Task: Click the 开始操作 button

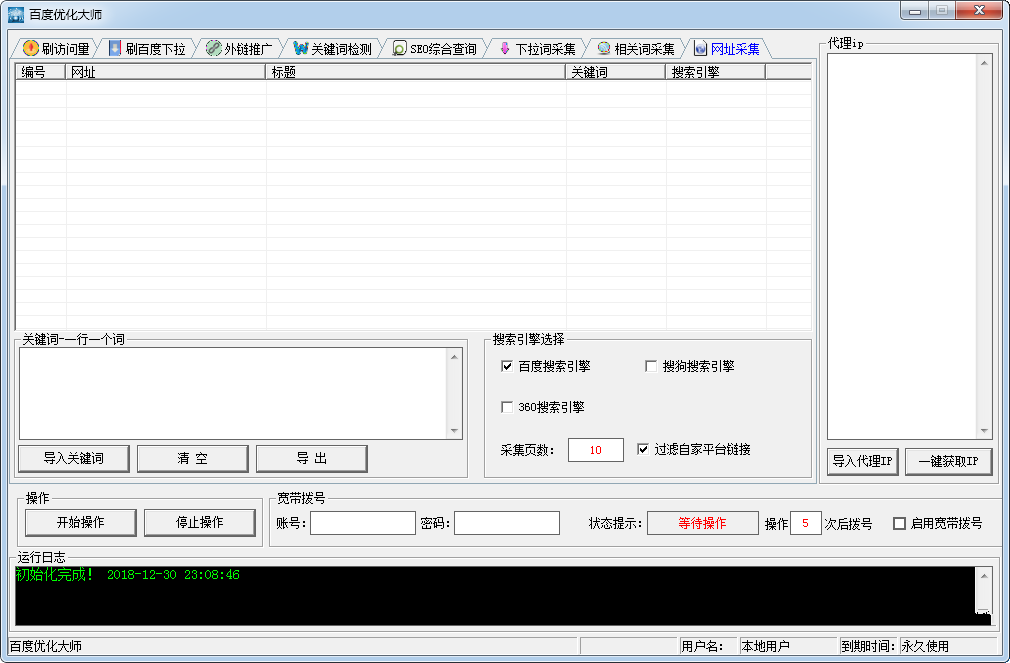Action: click(81, 523)
